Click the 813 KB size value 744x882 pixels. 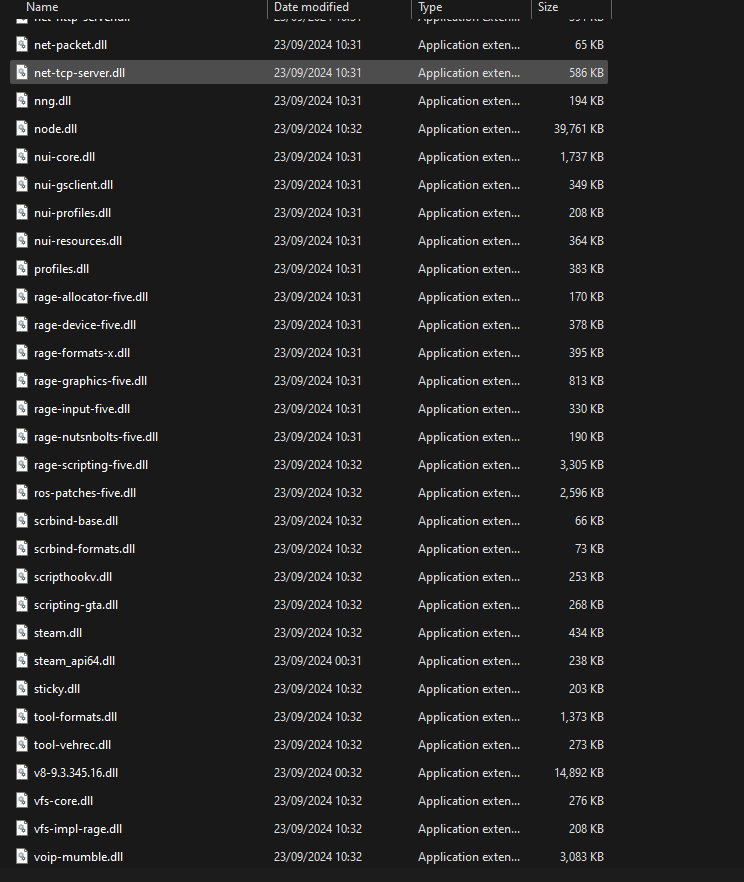tap(586, 381)
